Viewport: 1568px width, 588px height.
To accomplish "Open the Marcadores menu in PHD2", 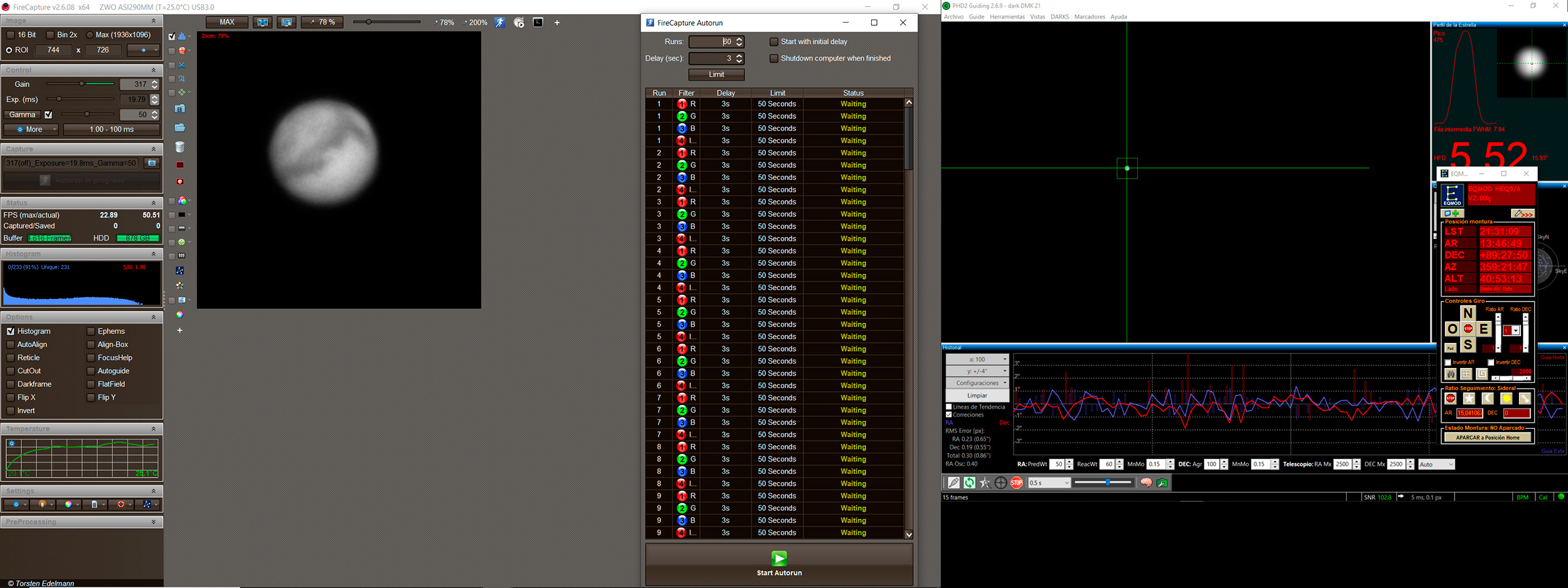I will coord(1089,17).
